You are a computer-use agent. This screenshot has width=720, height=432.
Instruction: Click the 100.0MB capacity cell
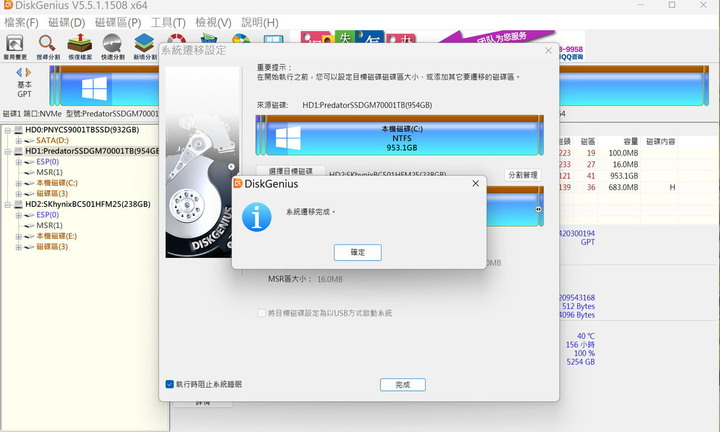point(623,153)
